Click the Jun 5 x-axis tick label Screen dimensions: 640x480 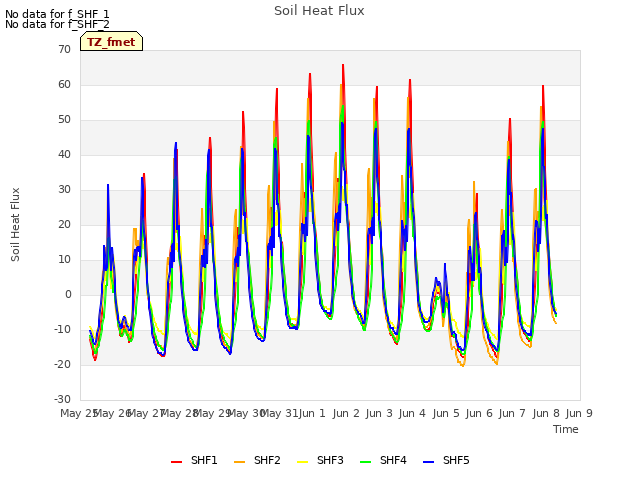(x=446, y=413)
